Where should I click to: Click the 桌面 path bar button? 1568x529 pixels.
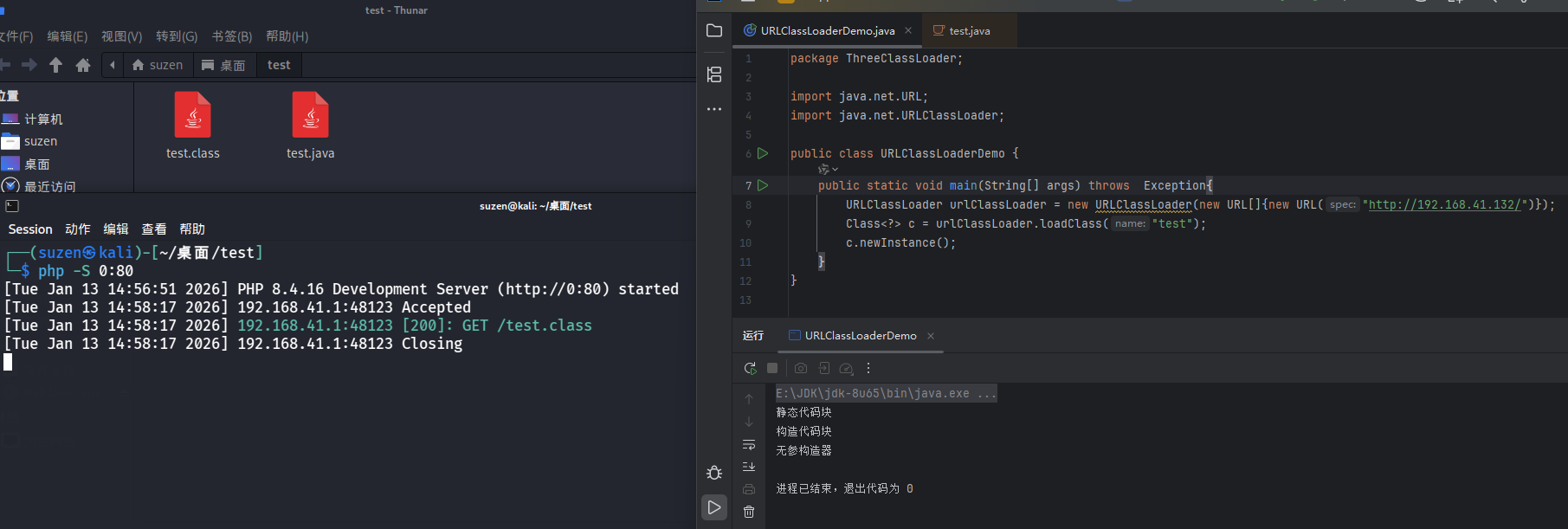tap(223, 65)
